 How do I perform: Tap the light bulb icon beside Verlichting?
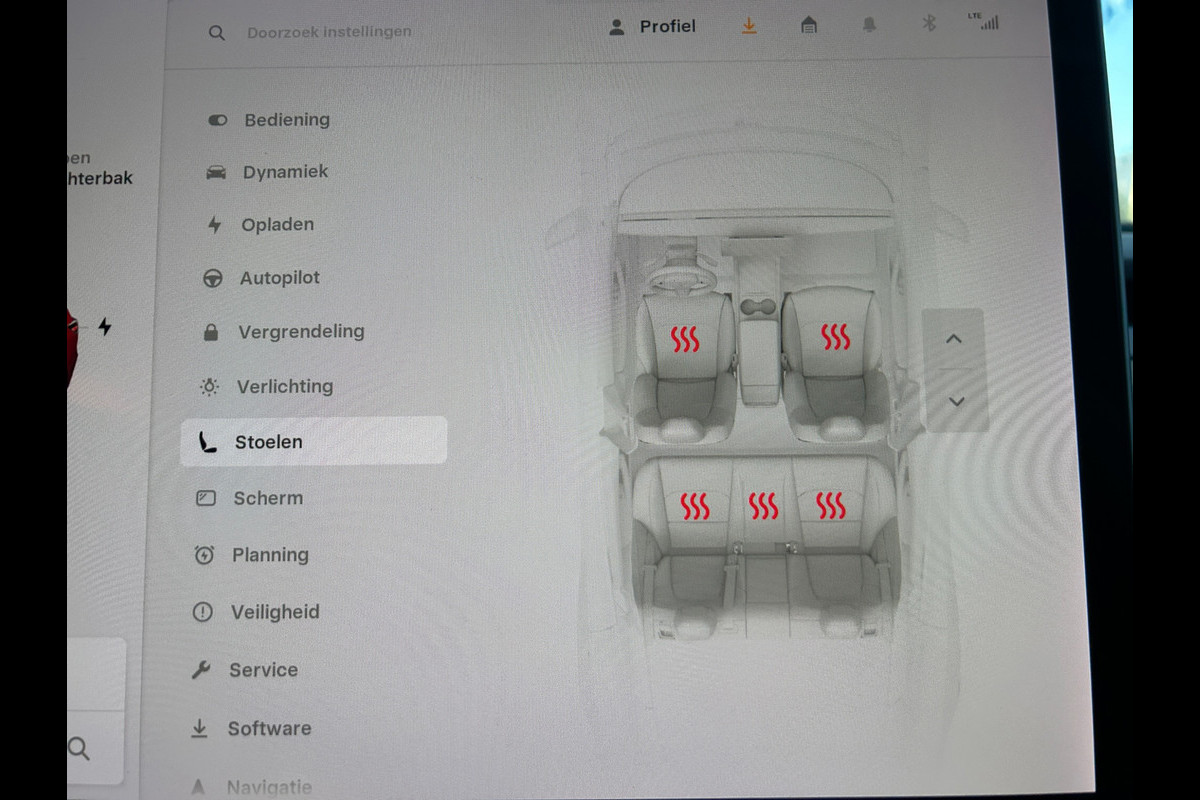(x=209, y=386)
